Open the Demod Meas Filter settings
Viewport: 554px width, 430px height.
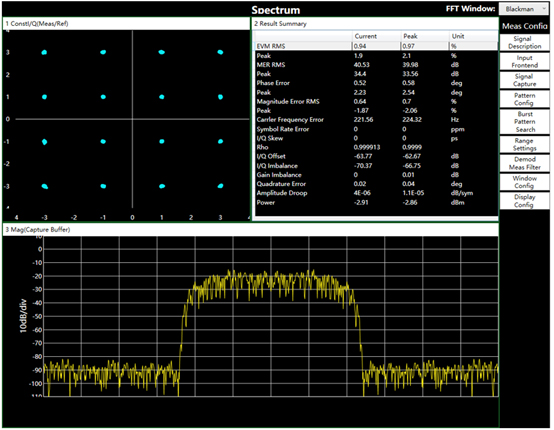tap(524, 163)
